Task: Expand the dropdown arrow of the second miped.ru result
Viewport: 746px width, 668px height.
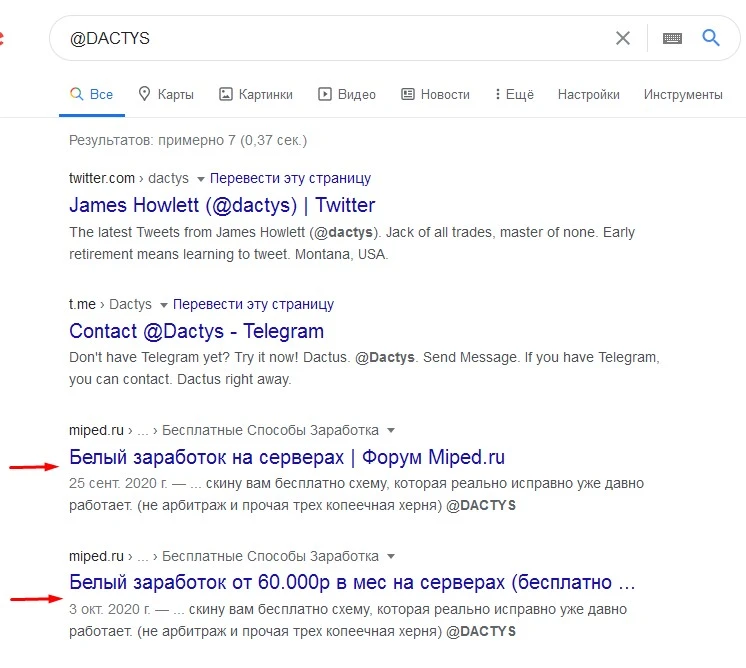Action: coord(391,556)
